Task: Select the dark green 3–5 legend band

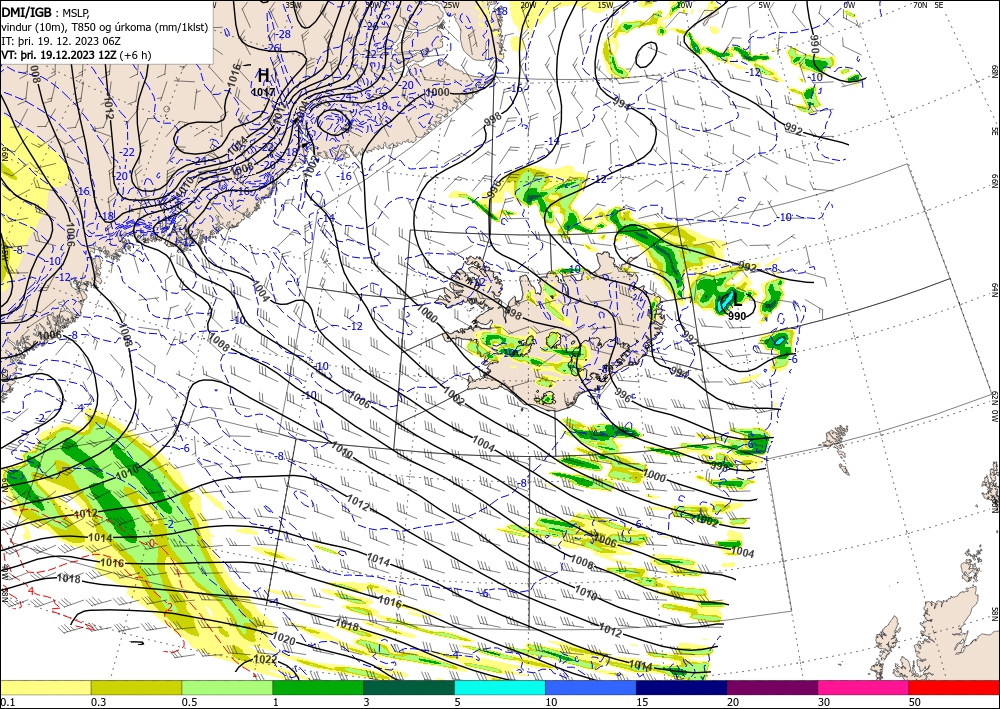Action: pyautogui.click(x=409, y=687)
